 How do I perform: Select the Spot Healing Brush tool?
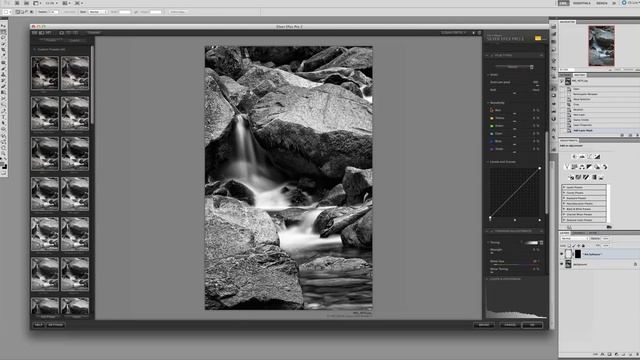[4, 63]
